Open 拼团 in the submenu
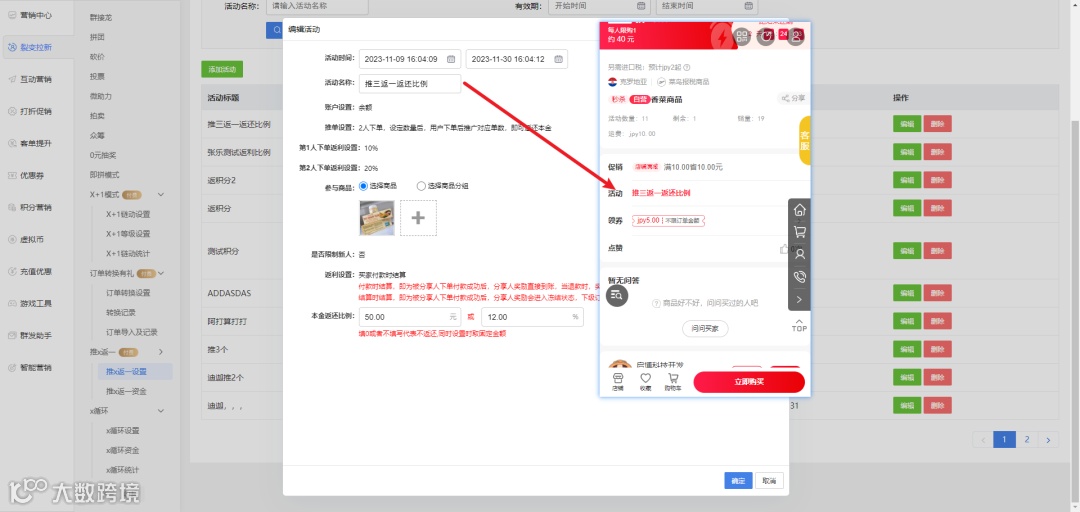1080x512 pixels. point(97,37)
